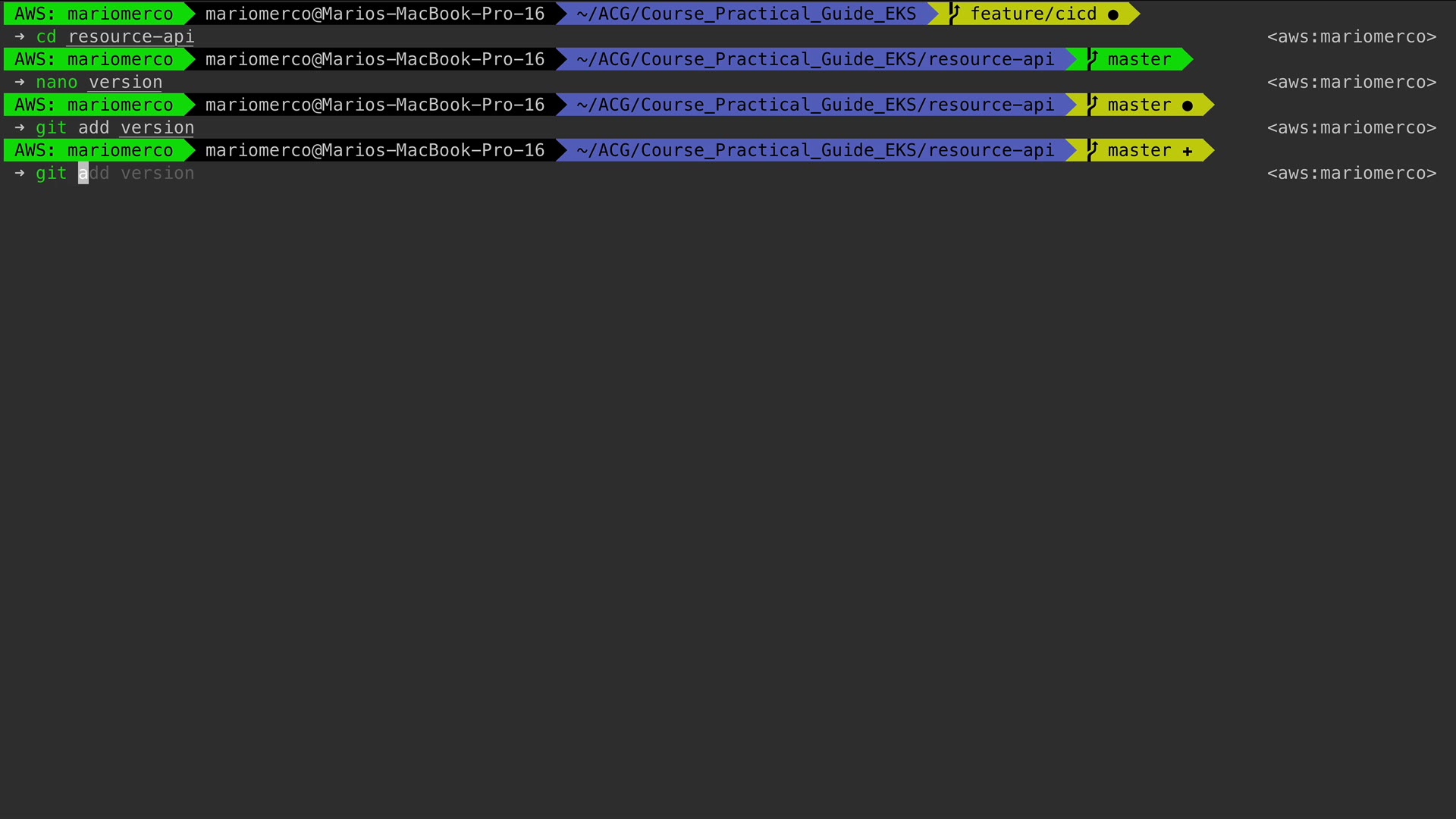Click the greyed autosuggestion text 'version'
Image resolution: width=1456 pixels, height=819 pixels.
pos(158,173)
